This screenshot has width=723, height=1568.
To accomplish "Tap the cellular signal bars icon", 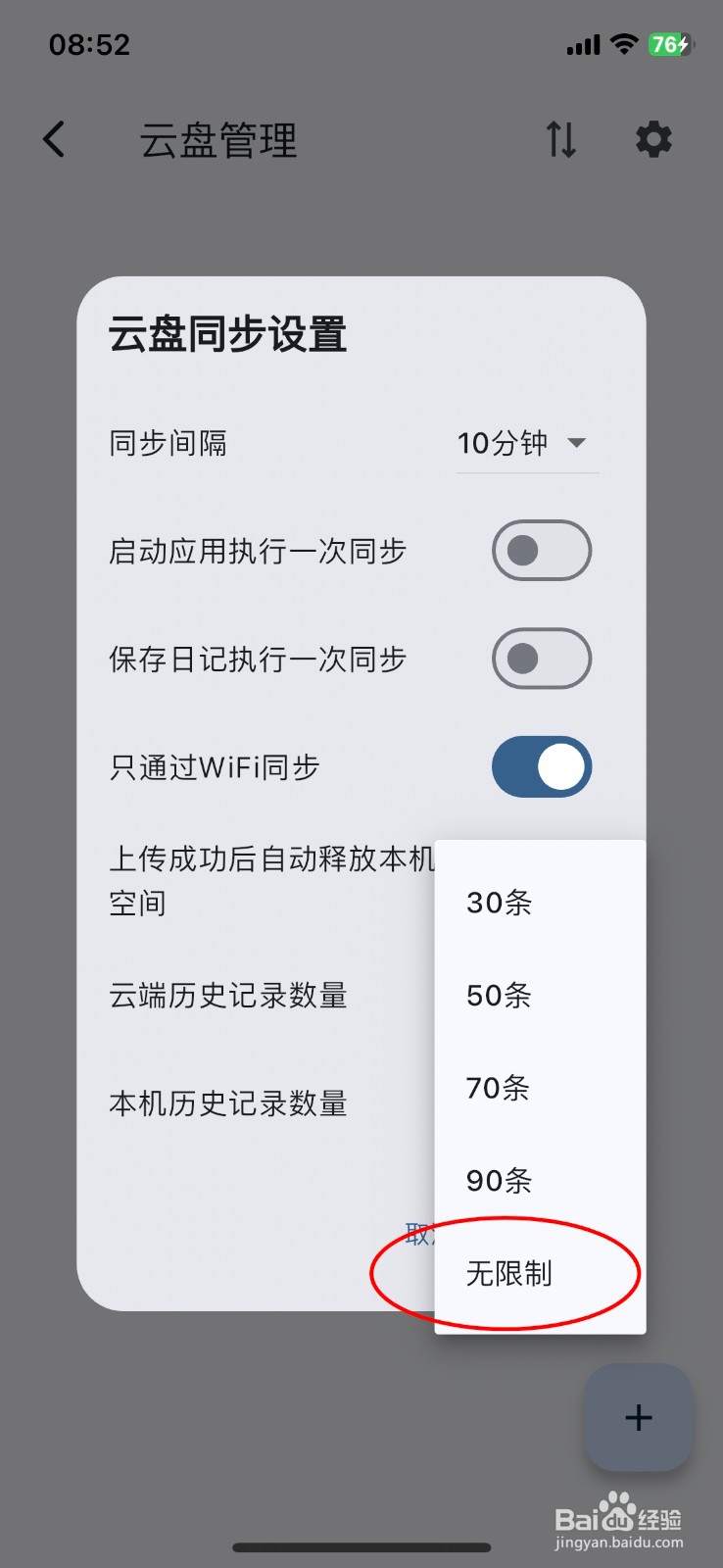I will (583, 45).
